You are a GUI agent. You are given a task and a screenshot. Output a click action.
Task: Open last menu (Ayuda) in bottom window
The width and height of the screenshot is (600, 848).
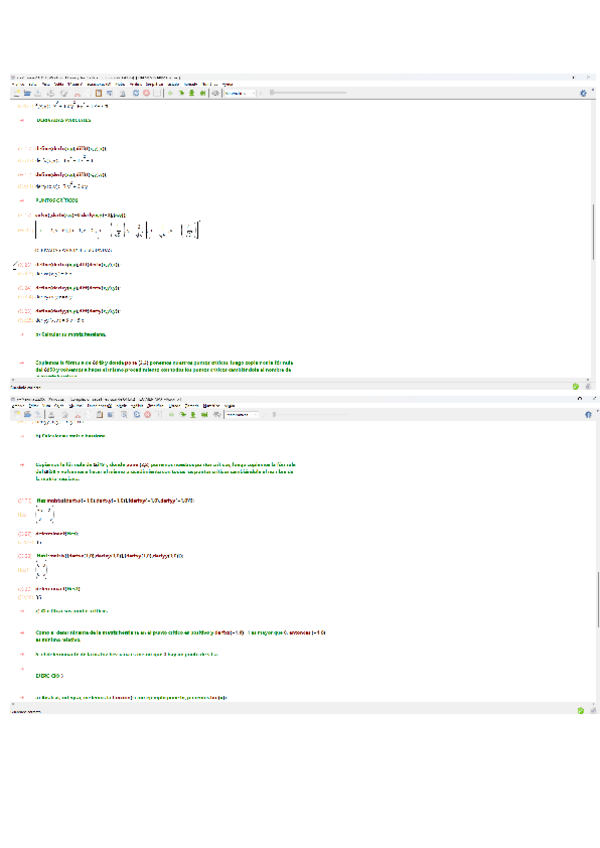coord(229,406)
